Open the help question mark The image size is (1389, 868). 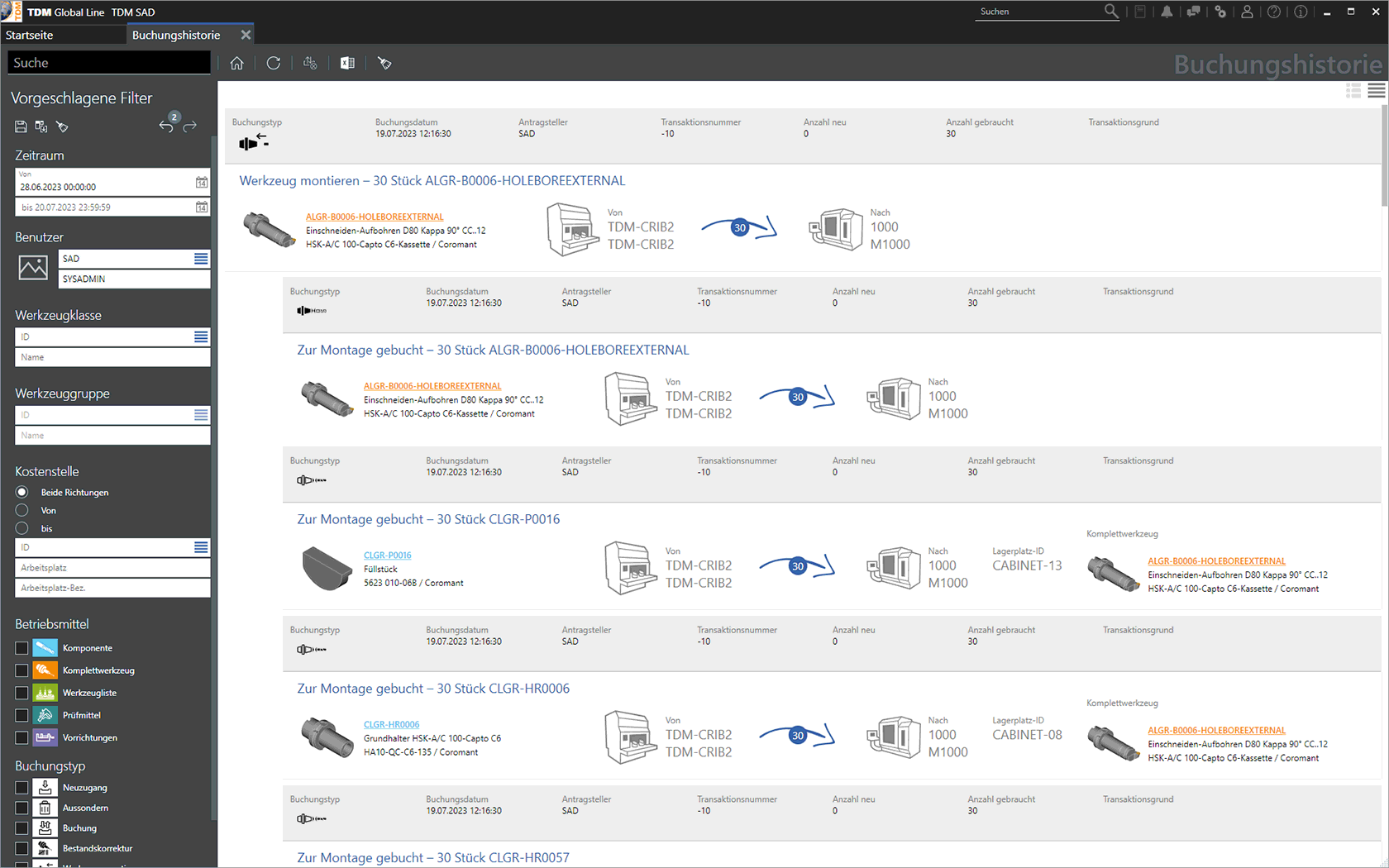coord(1274,12)
